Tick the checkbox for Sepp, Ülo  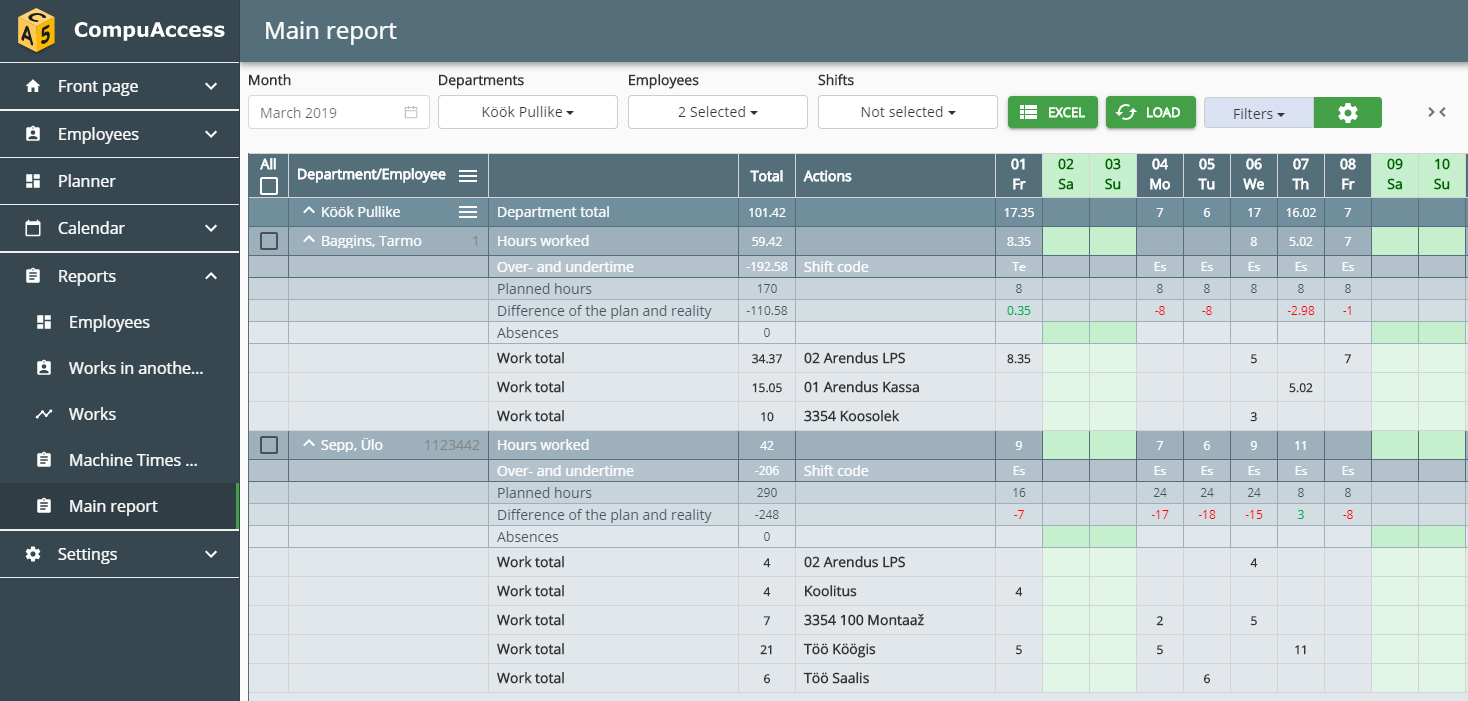click(x=268, y=445)
